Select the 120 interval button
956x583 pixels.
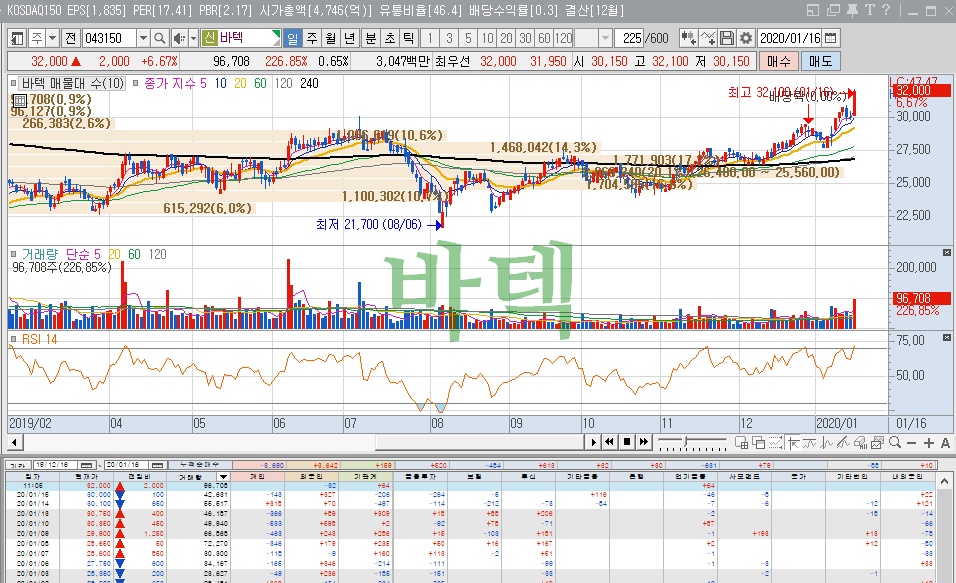(x=563, y=38)
